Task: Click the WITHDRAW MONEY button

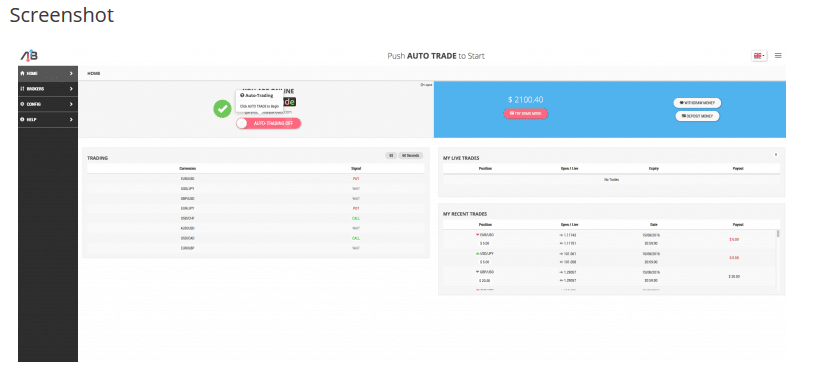Action: 697,103
